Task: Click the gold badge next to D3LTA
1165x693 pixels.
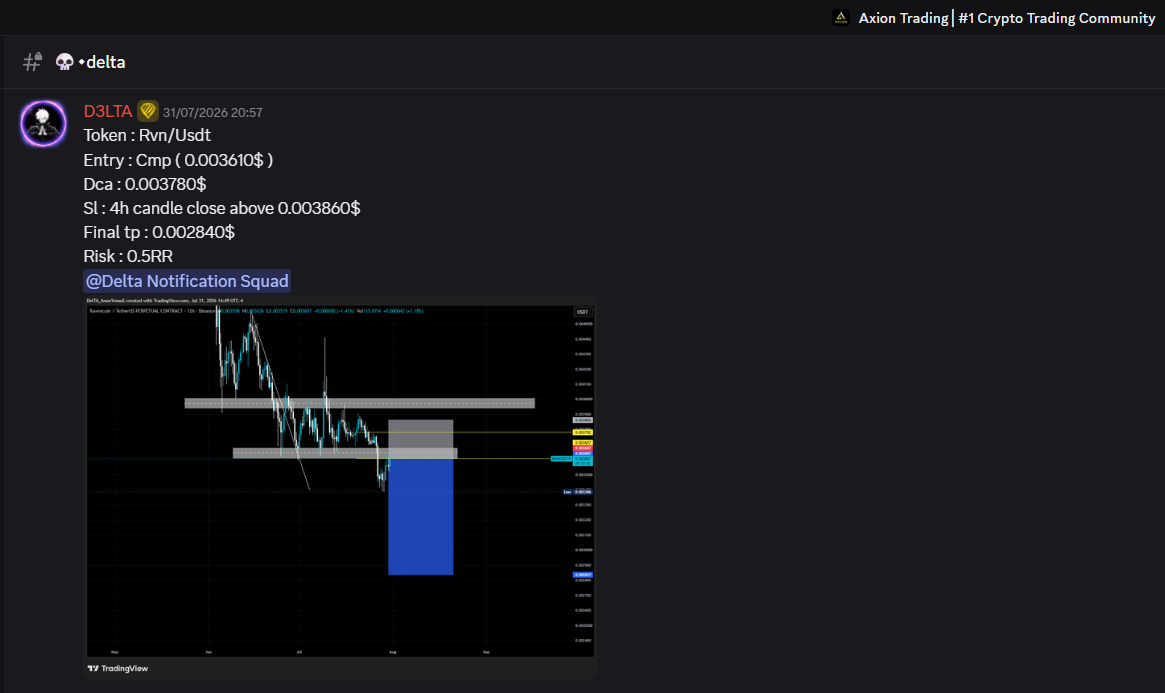Action: point(148,111)
